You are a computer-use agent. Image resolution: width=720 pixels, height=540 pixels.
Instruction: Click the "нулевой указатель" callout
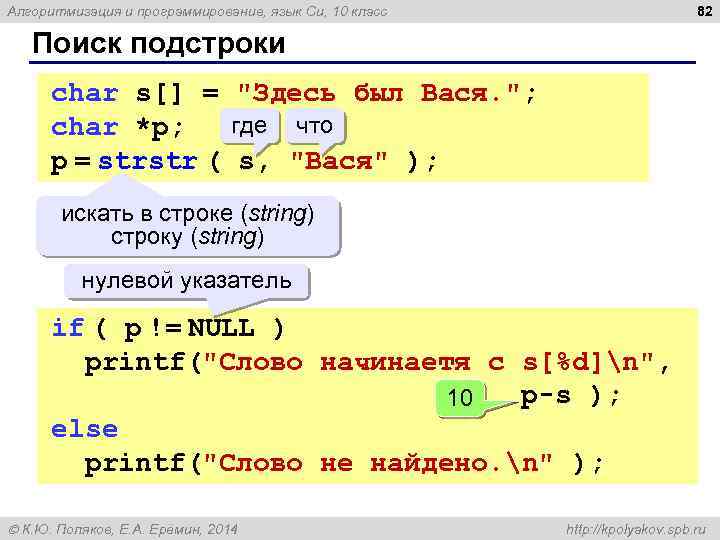click(187, 281)
